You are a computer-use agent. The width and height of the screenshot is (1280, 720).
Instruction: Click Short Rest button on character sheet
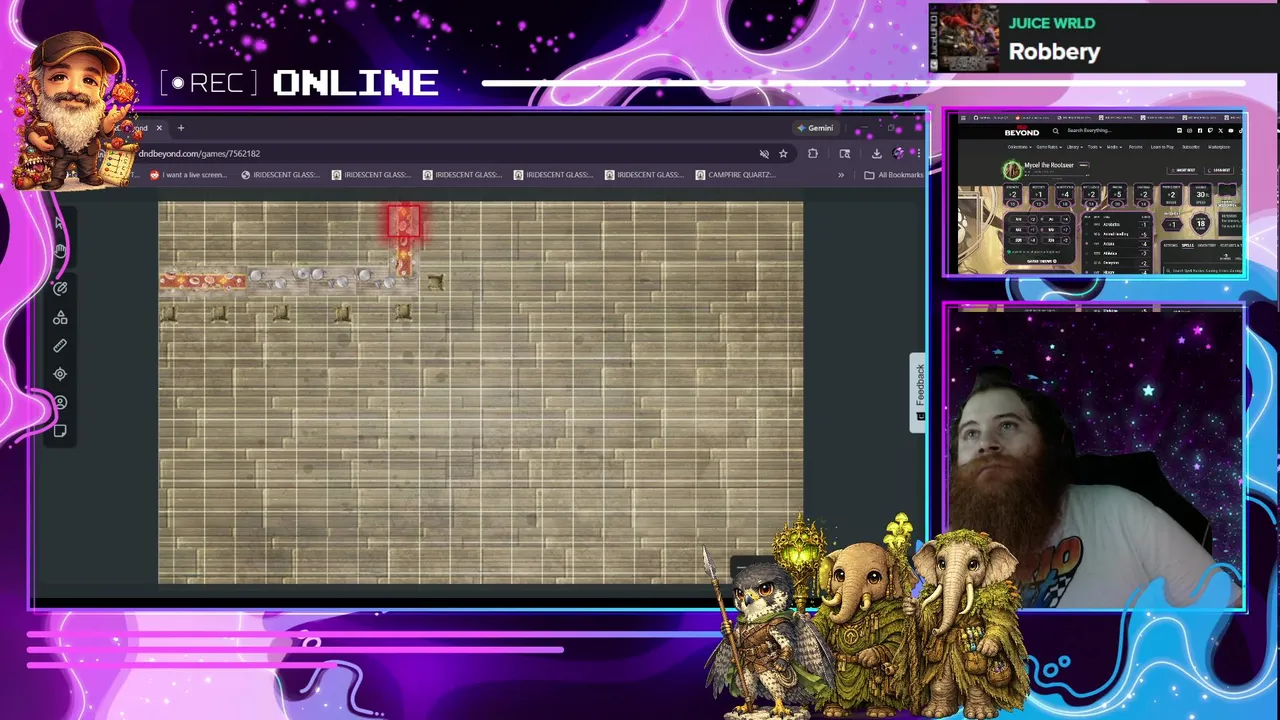point(1182,170)
